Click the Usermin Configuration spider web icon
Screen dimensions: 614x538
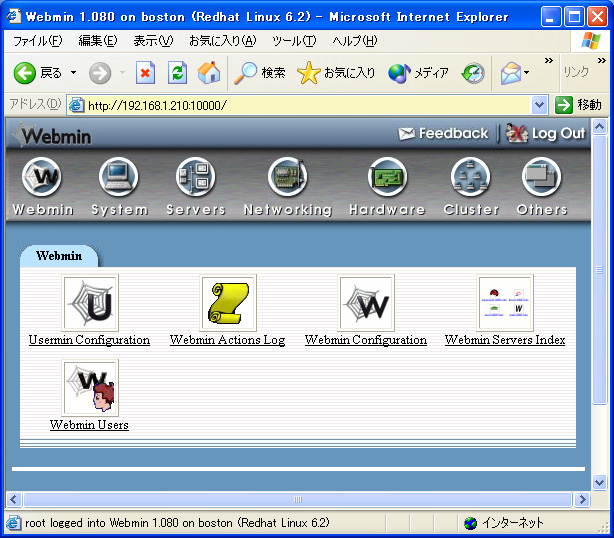[x=90, y=303]
